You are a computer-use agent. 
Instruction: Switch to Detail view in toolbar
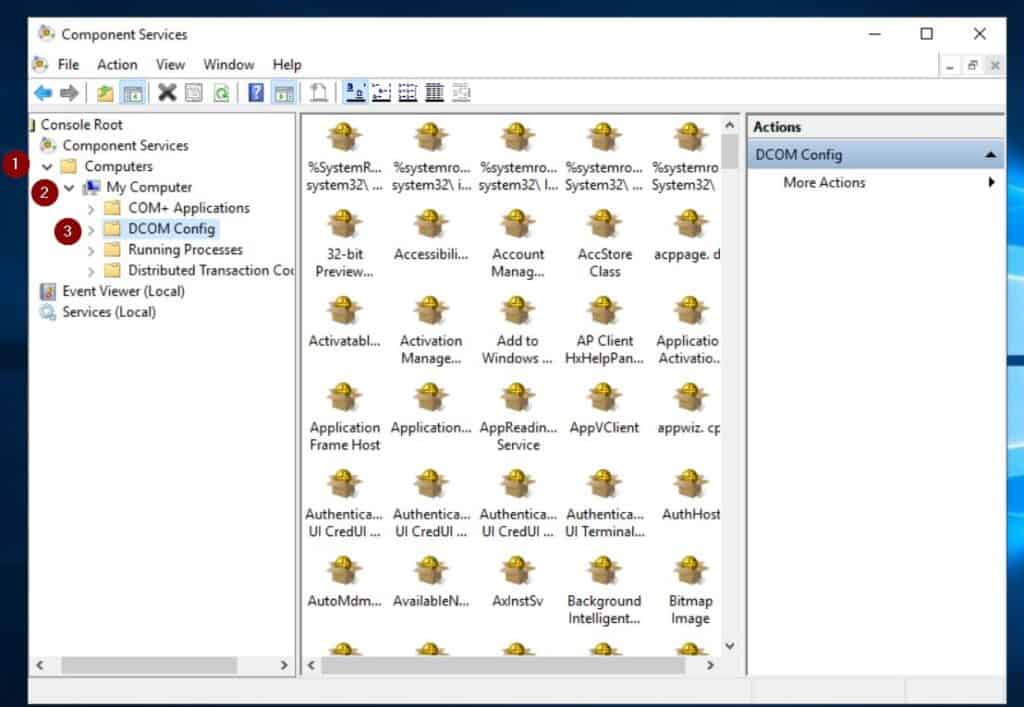pos(434,93)
